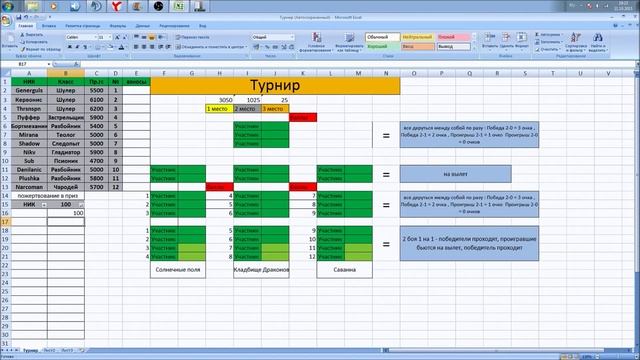
Task: Open Format as Table gallery
Action: coord(349,42)
